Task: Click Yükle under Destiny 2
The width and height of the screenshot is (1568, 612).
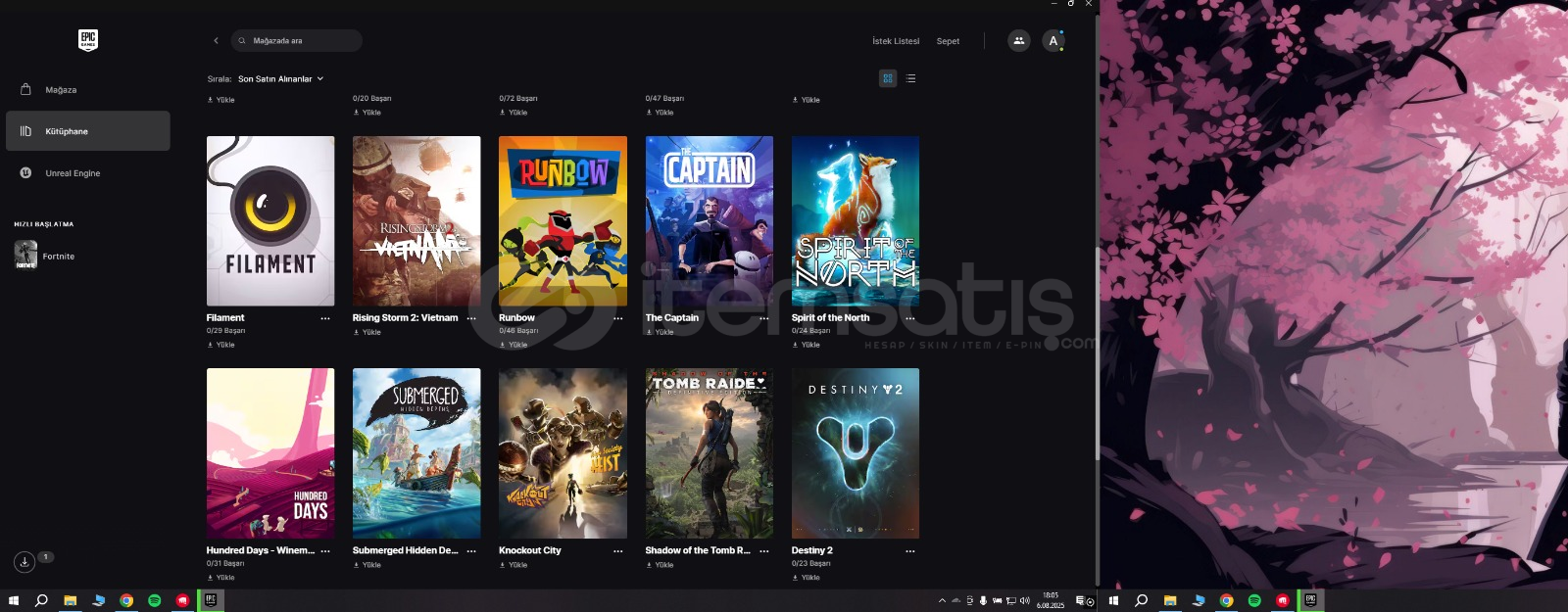Action: (807, 578)
